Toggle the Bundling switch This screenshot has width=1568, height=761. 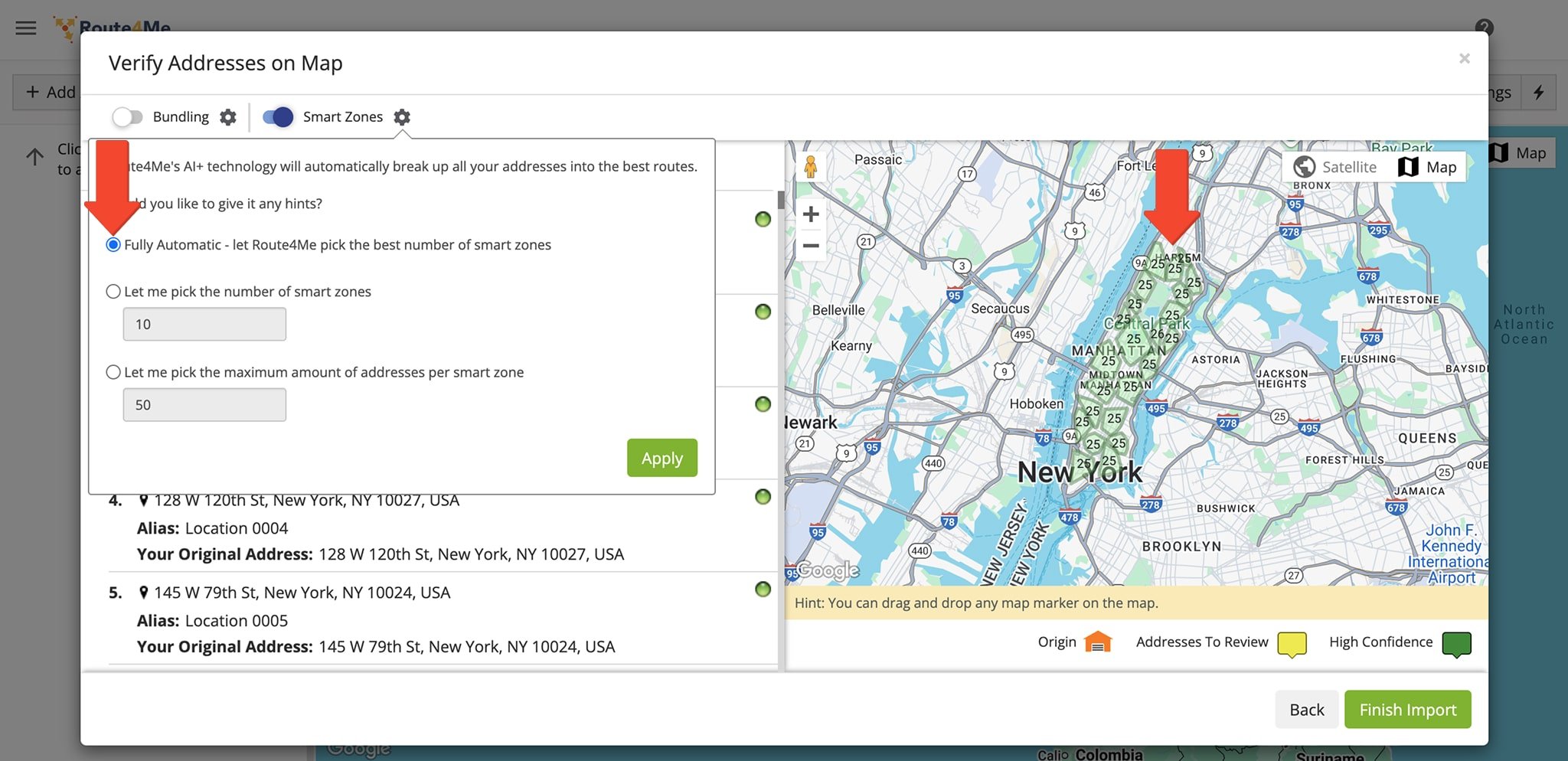[127, 117]
